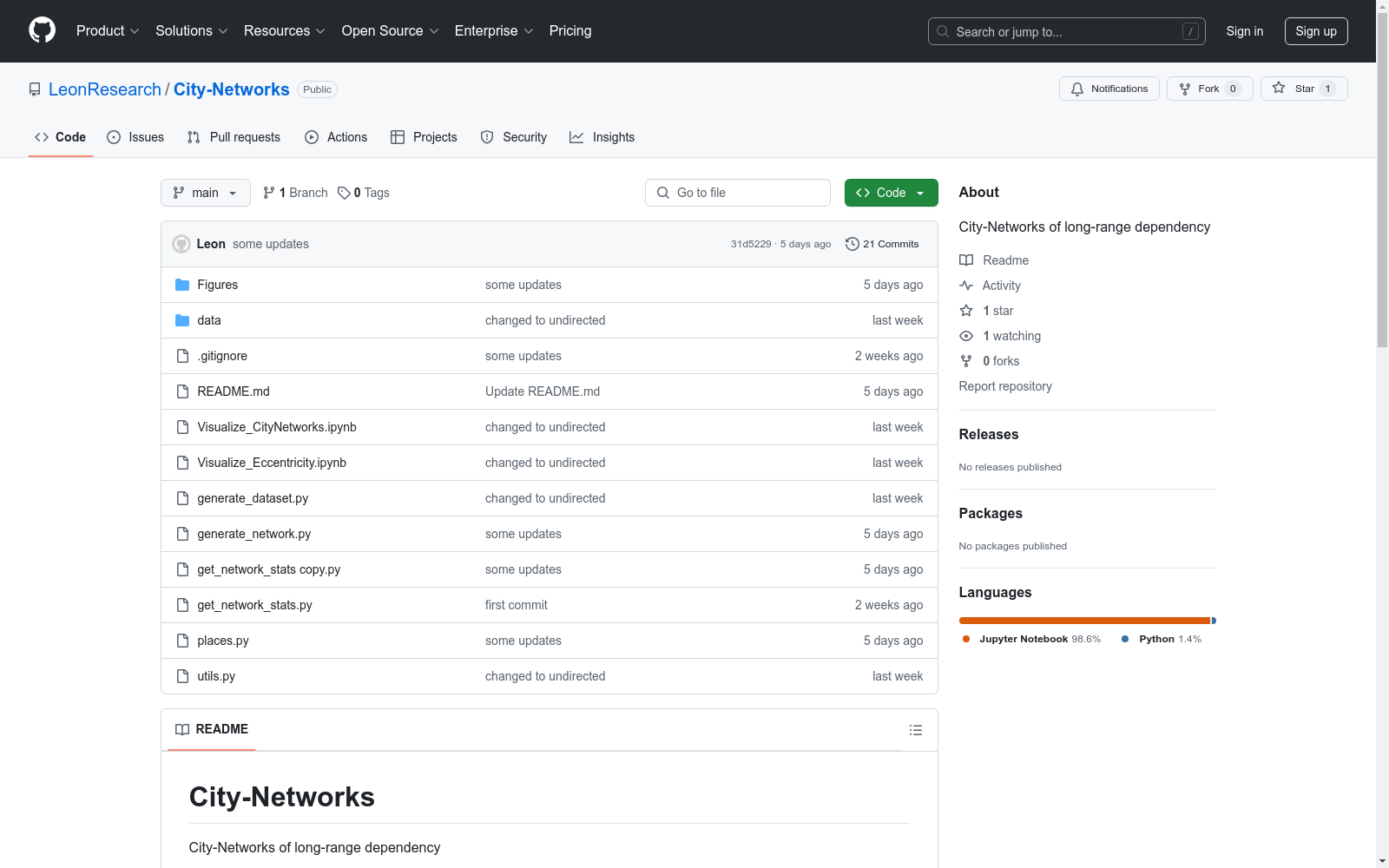Screen dimensions: 1389x868
Task: Click the star icon beside 1 star
Action: 966,311
